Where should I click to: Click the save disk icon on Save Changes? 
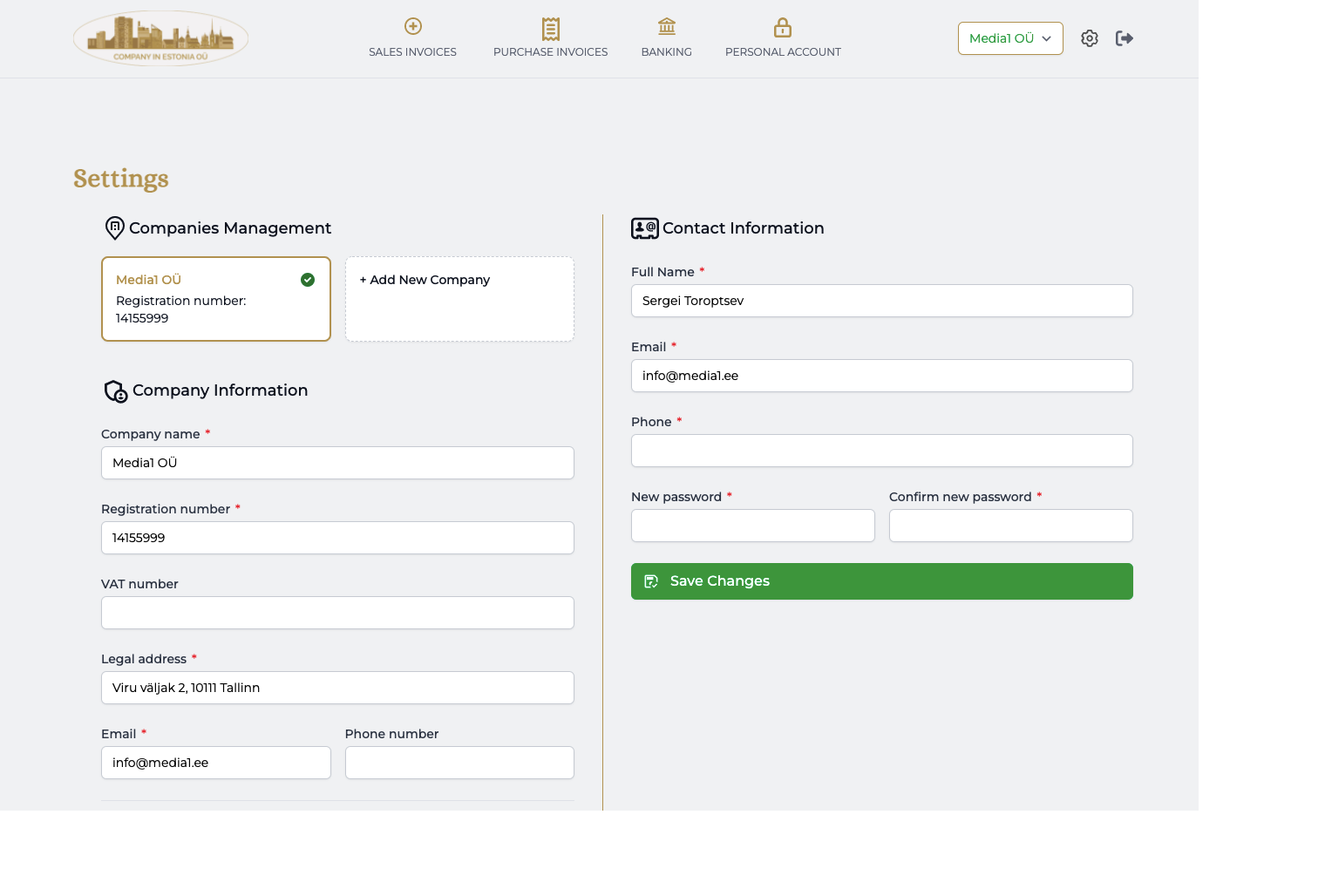click(651, 580)
